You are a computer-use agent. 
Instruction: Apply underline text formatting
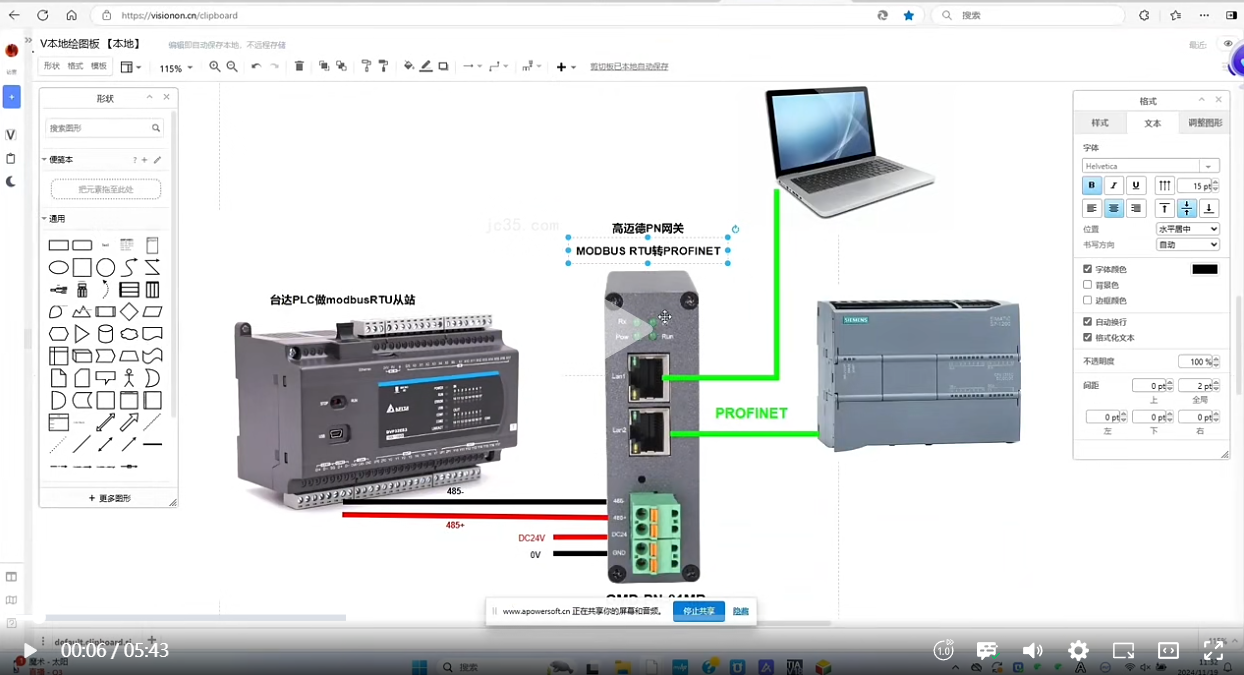tap(1136, 186)
